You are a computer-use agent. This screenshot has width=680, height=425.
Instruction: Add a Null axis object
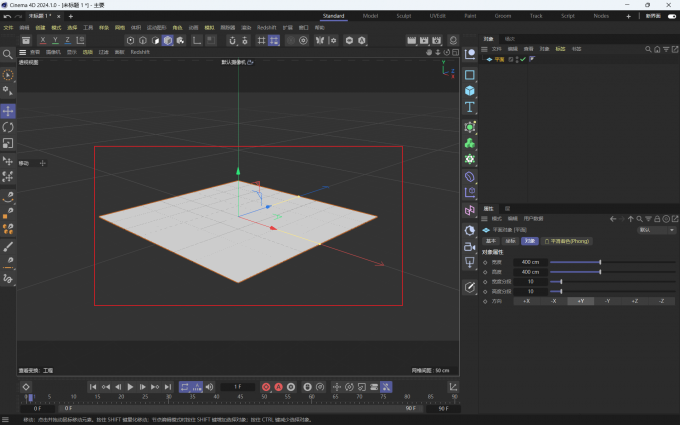[470, 54]
